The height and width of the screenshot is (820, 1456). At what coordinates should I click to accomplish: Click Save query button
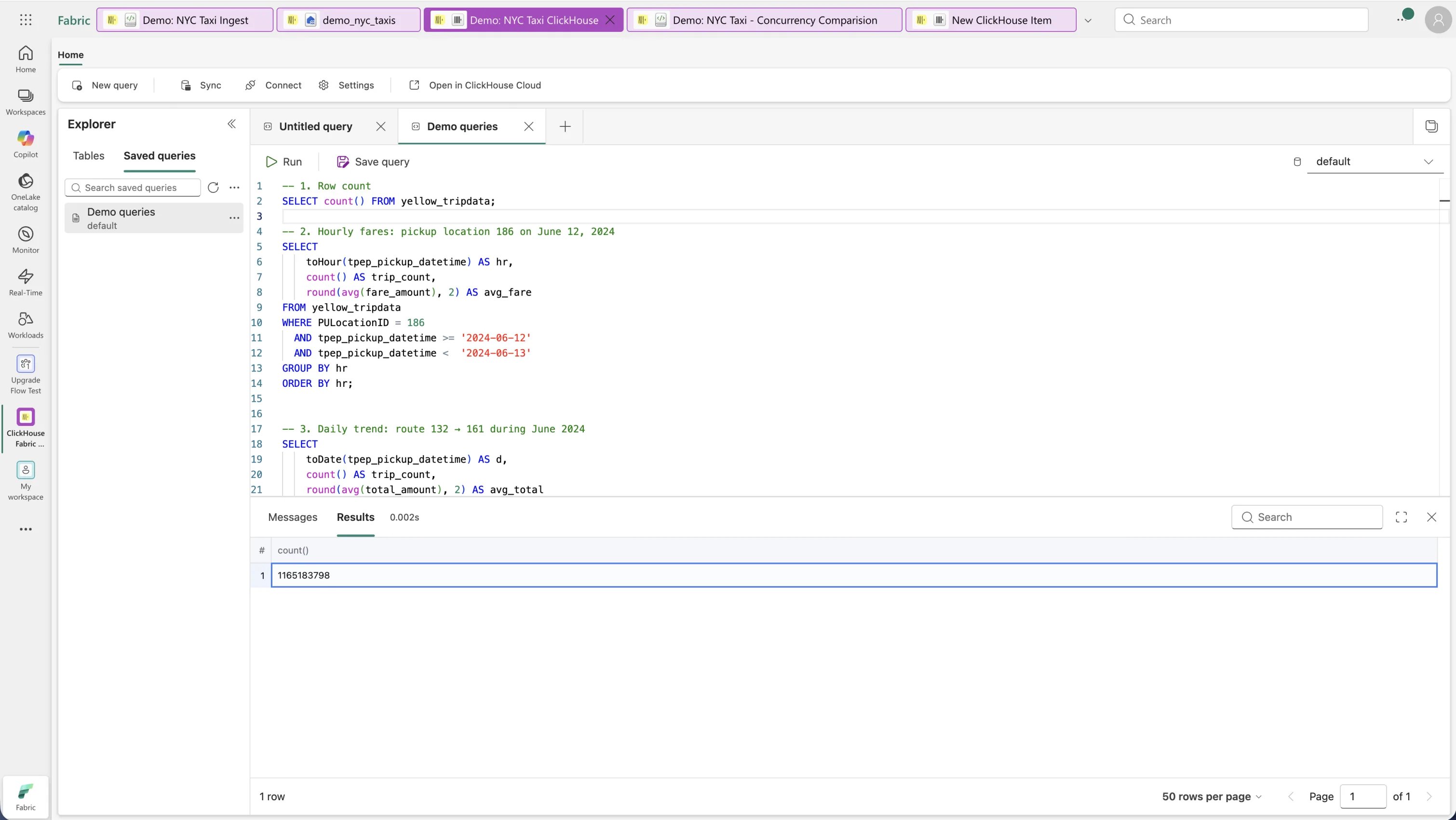[x=373, y=162]
